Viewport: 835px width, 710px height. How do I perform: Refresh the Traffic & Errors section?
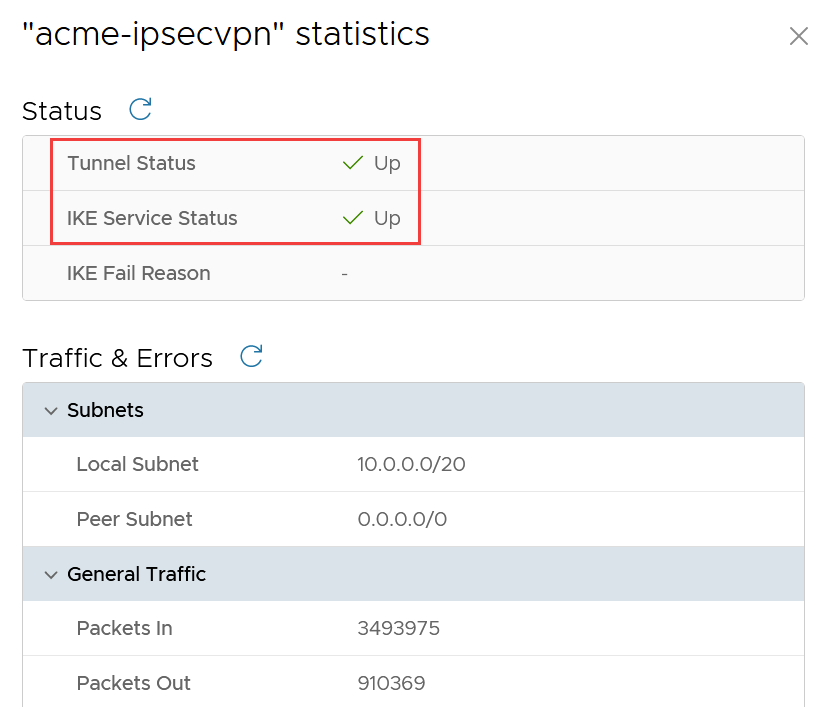[252, 356]
